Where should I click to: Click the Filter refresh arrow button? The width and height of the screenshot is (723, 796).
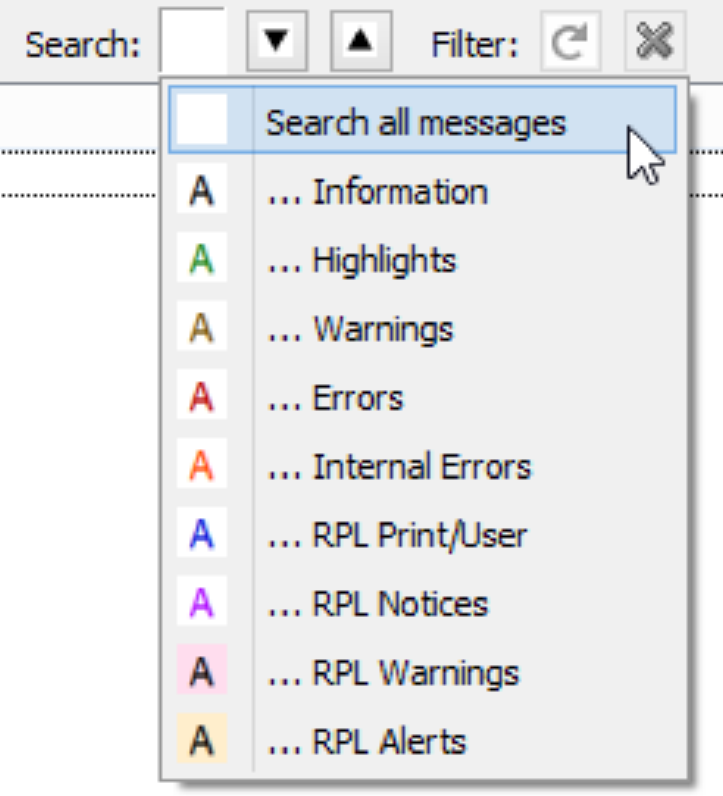coord(570,42)
